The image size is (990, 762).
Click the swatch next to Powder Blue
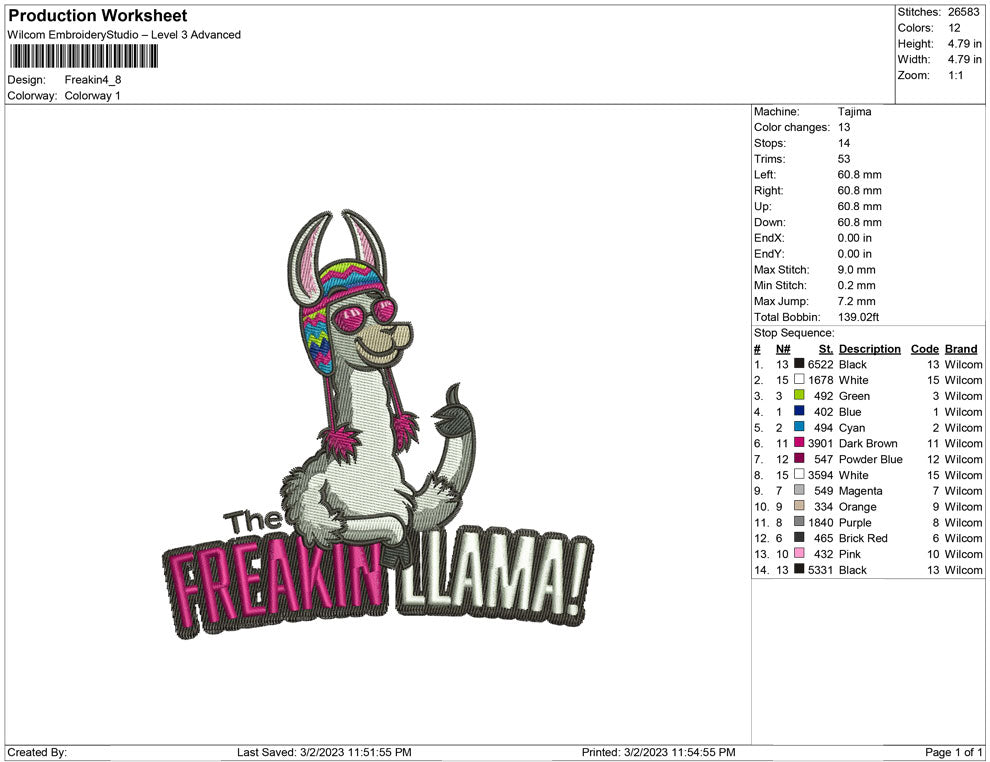pos(799,458)
